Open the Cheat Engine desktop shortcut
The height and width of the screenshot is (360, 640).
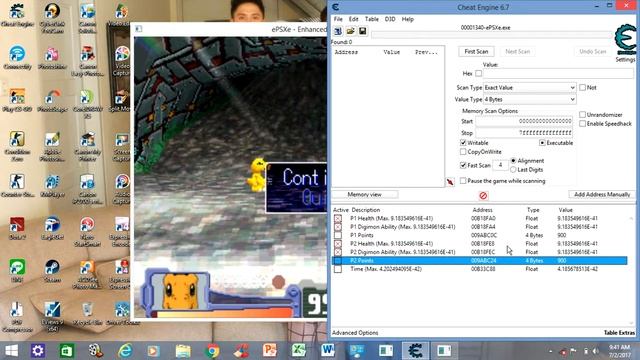tap(17, 16)
